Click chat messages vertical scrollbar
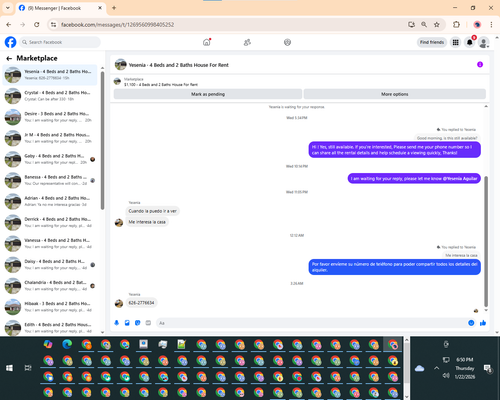 pos(486,241)
